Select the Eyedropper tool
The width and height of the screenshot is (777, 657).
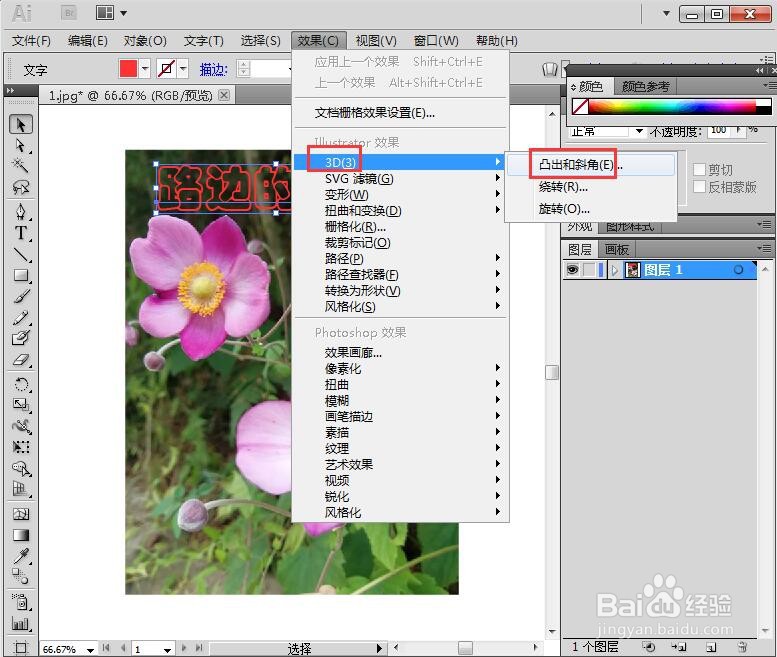(20, 556)
